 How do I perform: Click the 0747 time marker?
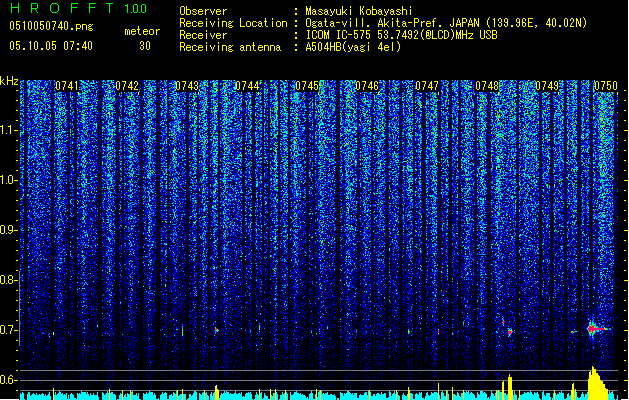point(427,86)
